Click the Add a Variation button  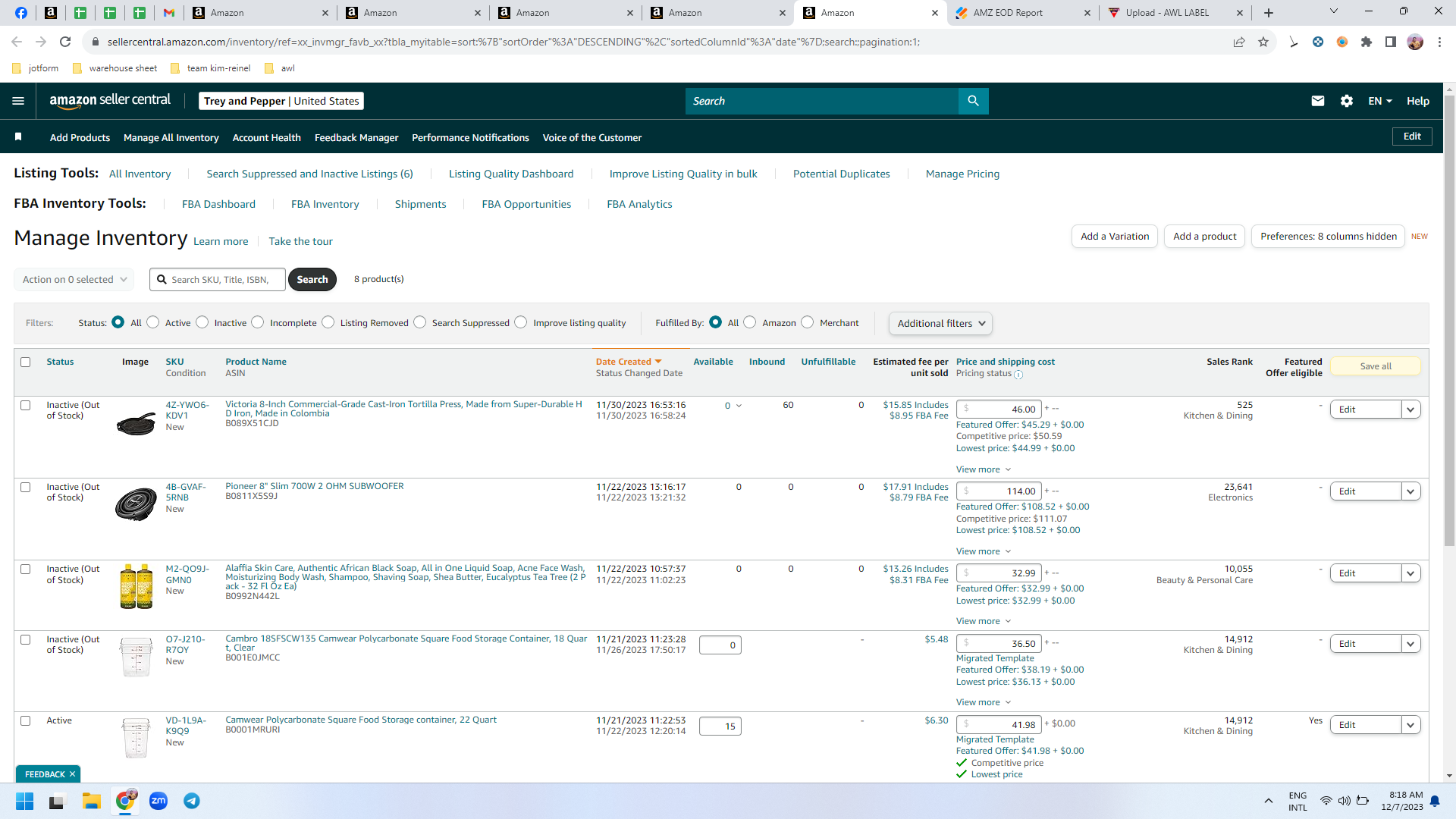[x=1115, y=237]
